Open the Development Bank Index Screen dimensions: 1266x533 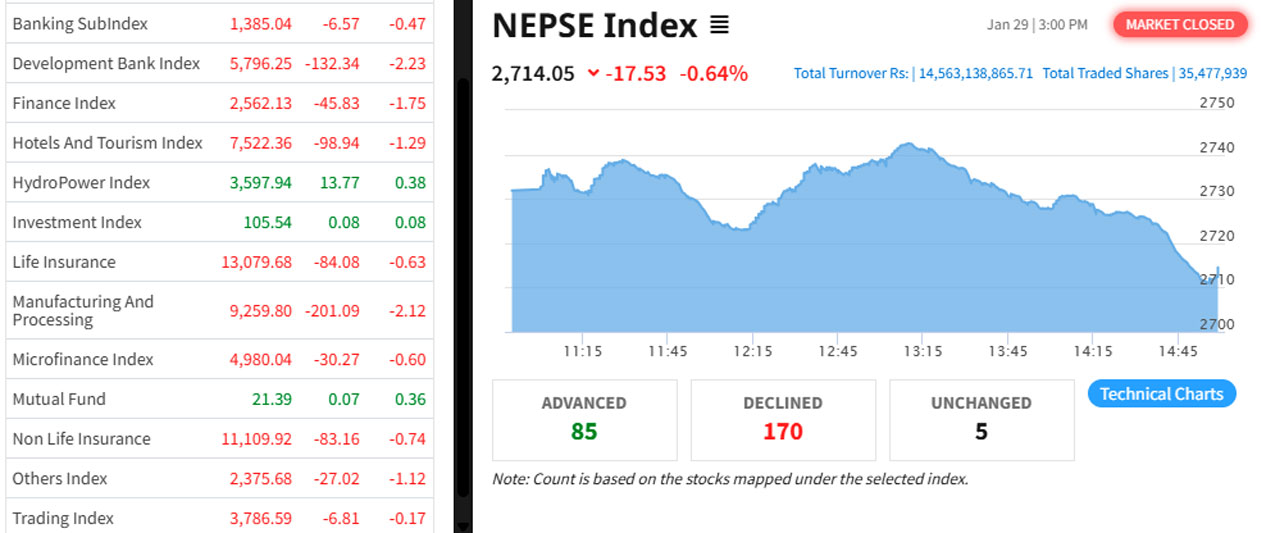click(x=106, y=63)
